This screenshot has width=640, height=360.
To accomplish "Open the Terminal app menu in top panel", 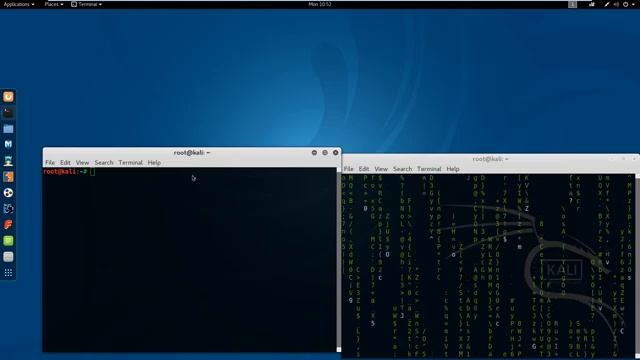I will click(87, 4).
